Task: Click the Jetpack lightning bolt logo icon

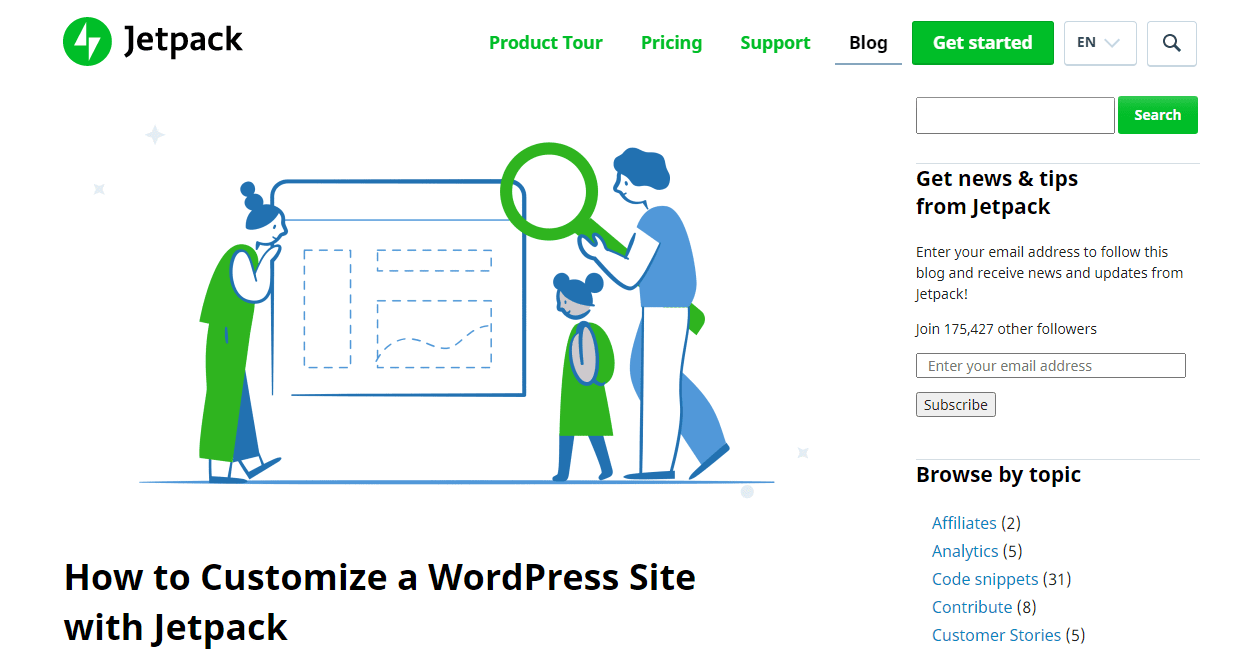Action: click(87, 42)
